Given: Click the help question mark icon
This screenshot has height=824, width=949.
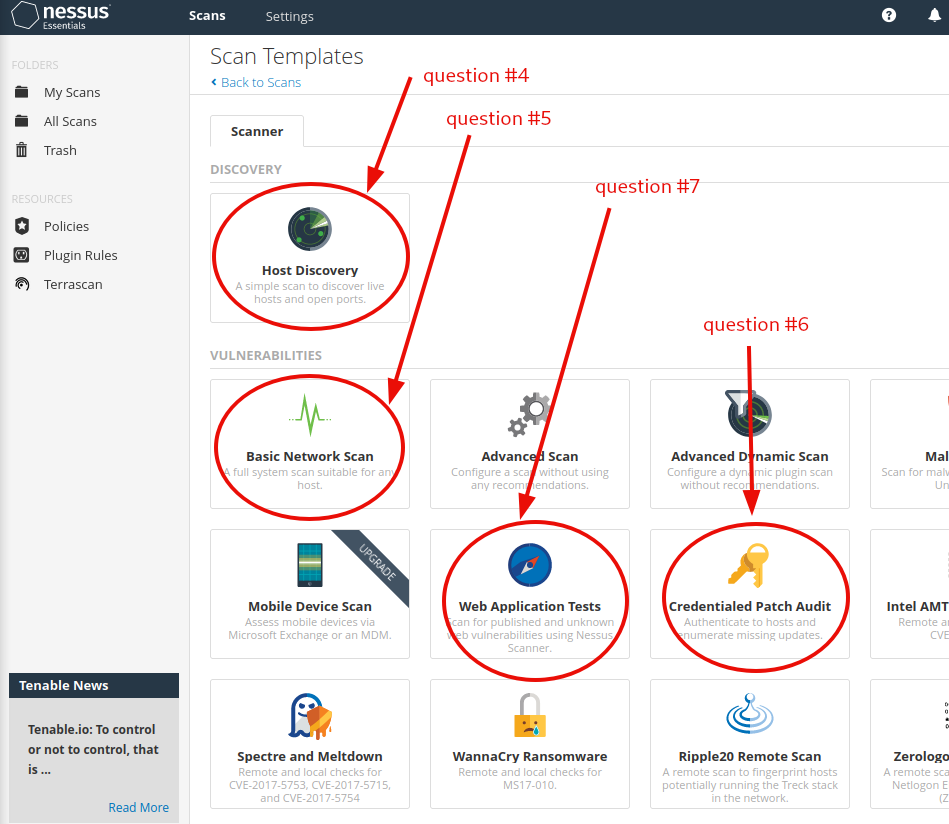Looking at the screenshot, I should click(x=889, y=16).
